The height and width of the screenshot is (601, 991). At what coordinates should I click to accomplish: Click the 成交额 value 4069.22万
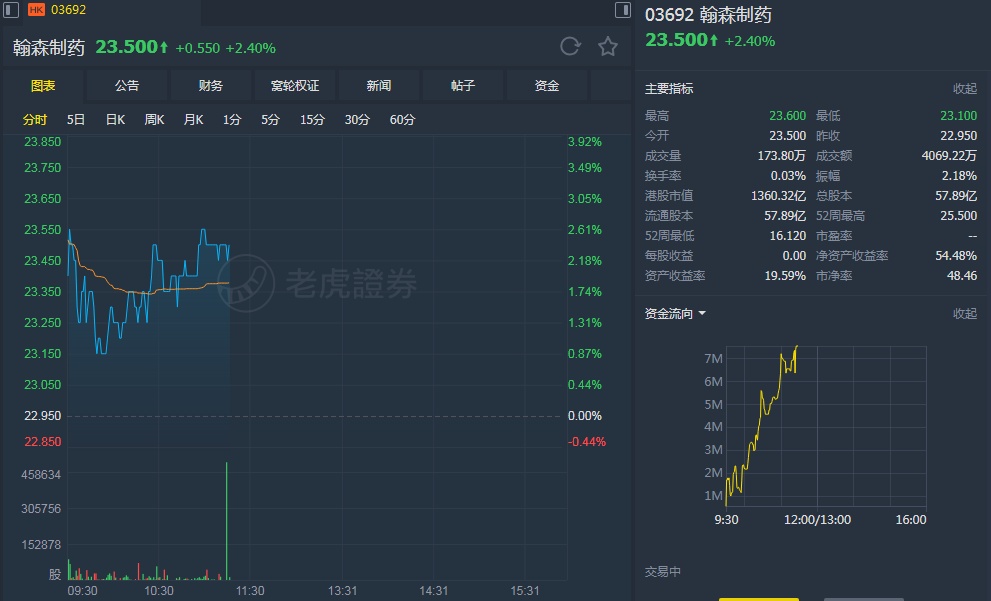949,155
